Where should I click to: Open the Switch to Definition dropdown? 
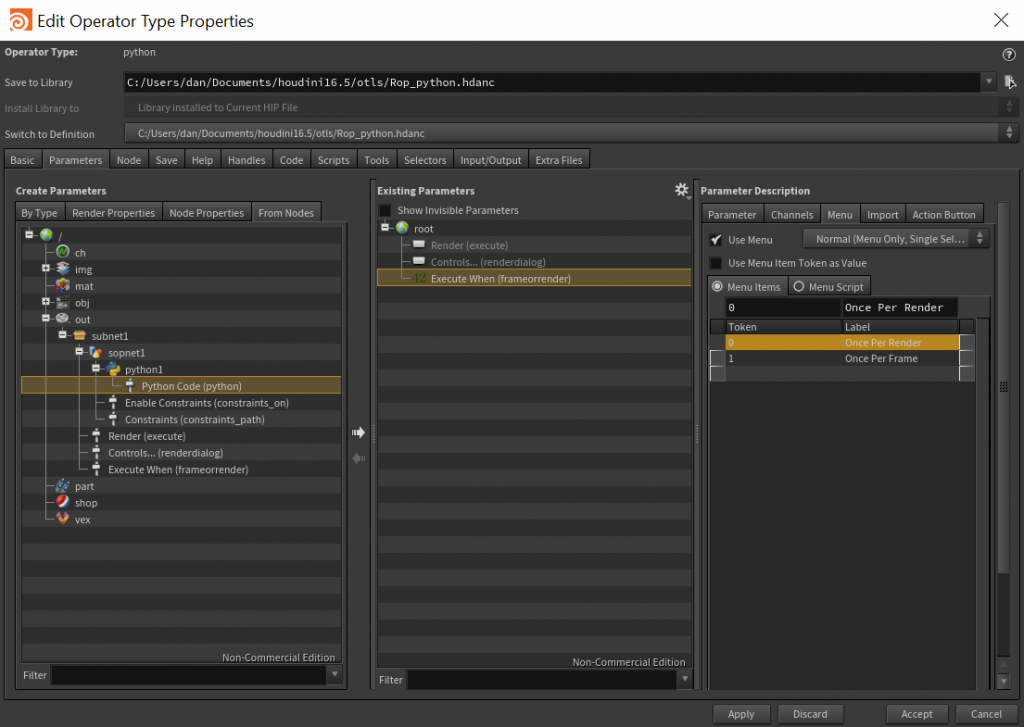coord(570,134)
